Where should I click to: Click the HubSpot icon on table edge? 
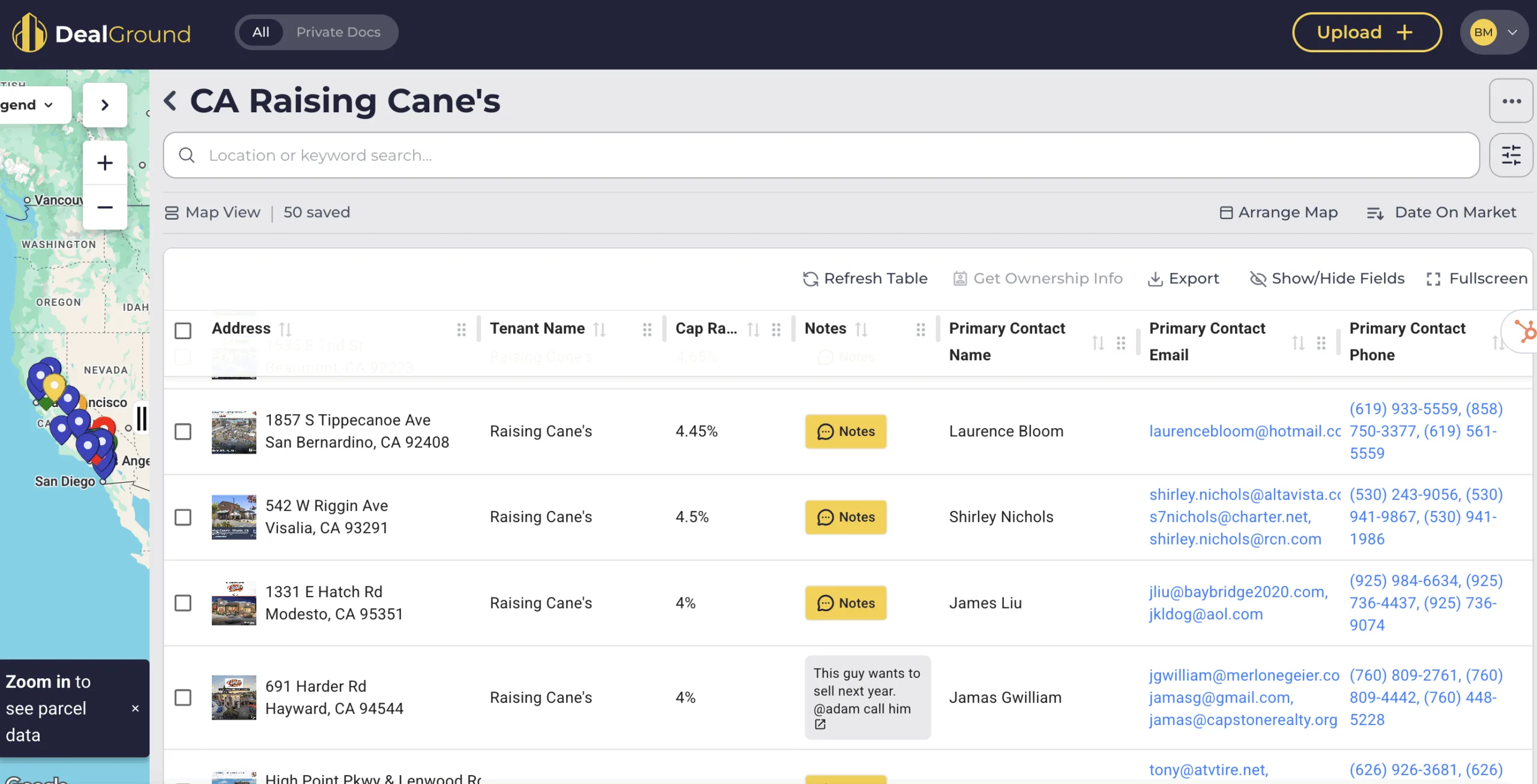click(1525, 331)
